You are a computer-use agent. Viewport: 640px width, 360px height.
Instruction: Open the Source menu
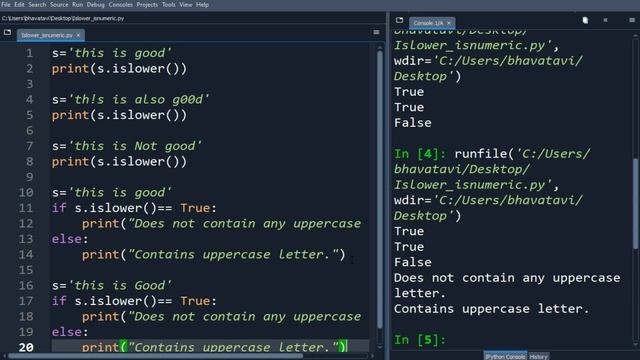[59, 4]
